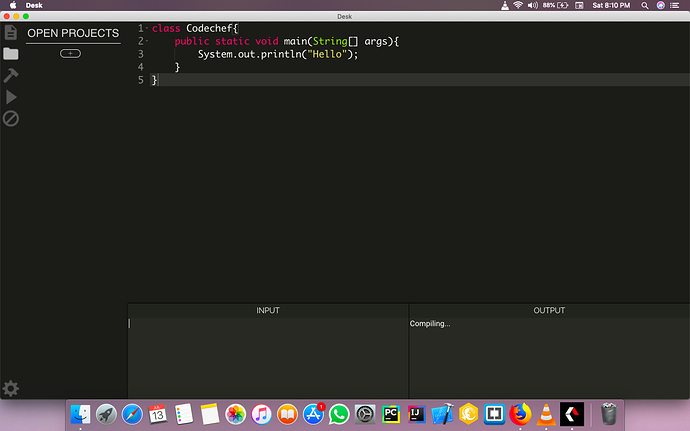Image resolution: width=690 pixels, height=431 pixels.
Task: Open Notes from the dock
Action: 209,414
